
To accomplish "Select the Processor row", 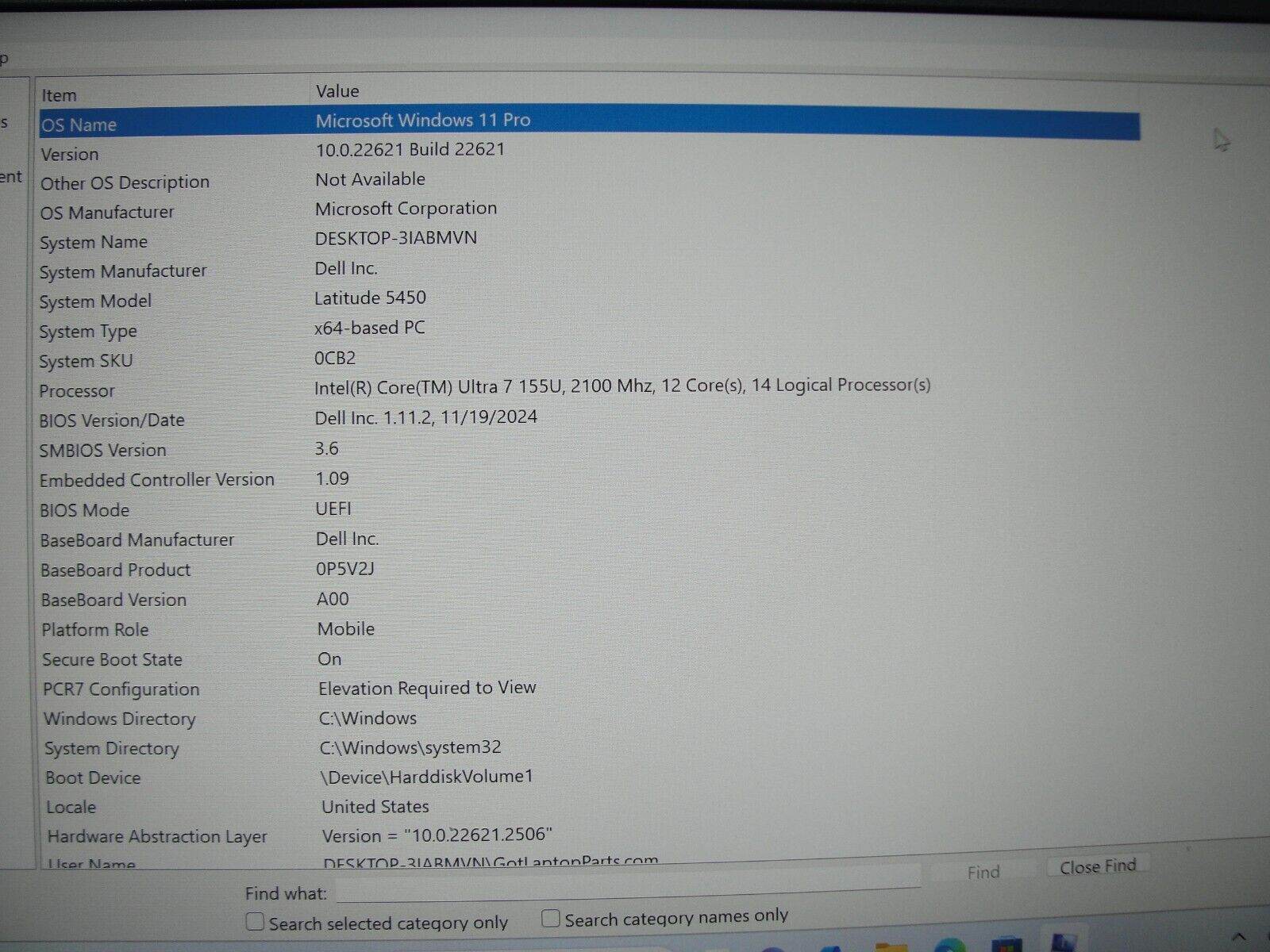I will pyautogui.click(x=77, y=391).
